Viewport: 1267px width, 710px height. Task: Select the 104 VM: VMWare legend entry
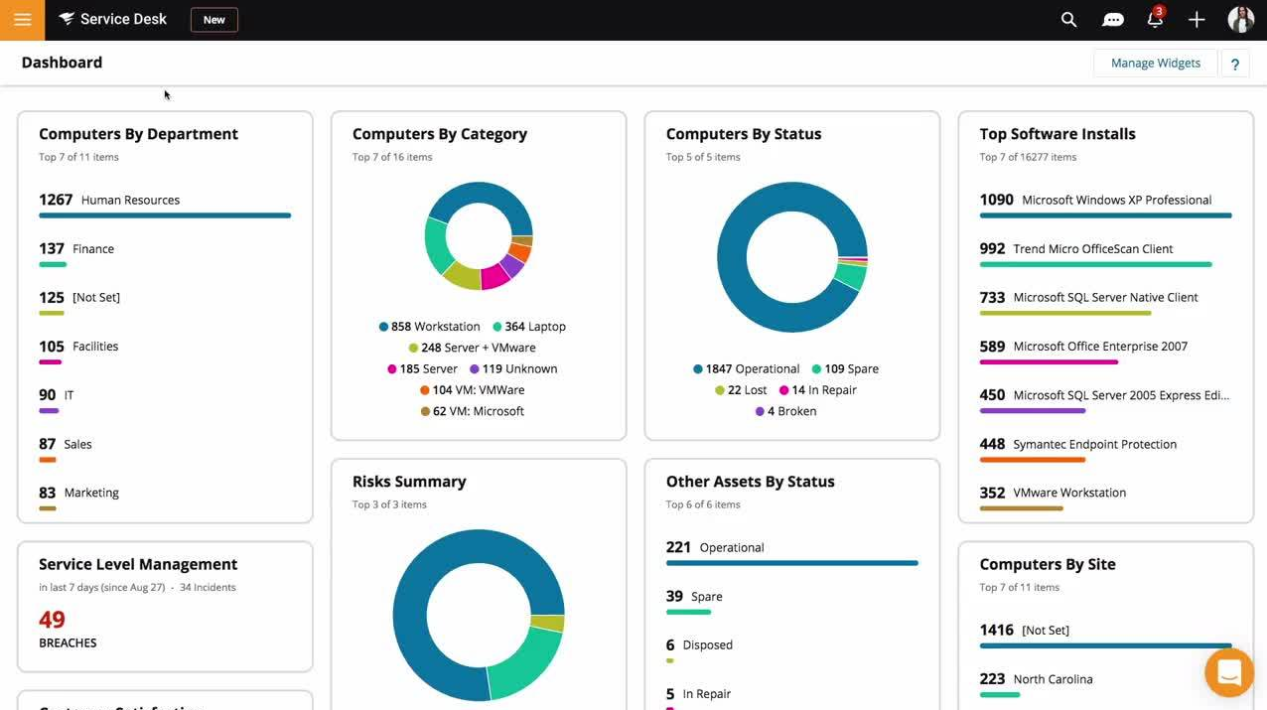472,390
